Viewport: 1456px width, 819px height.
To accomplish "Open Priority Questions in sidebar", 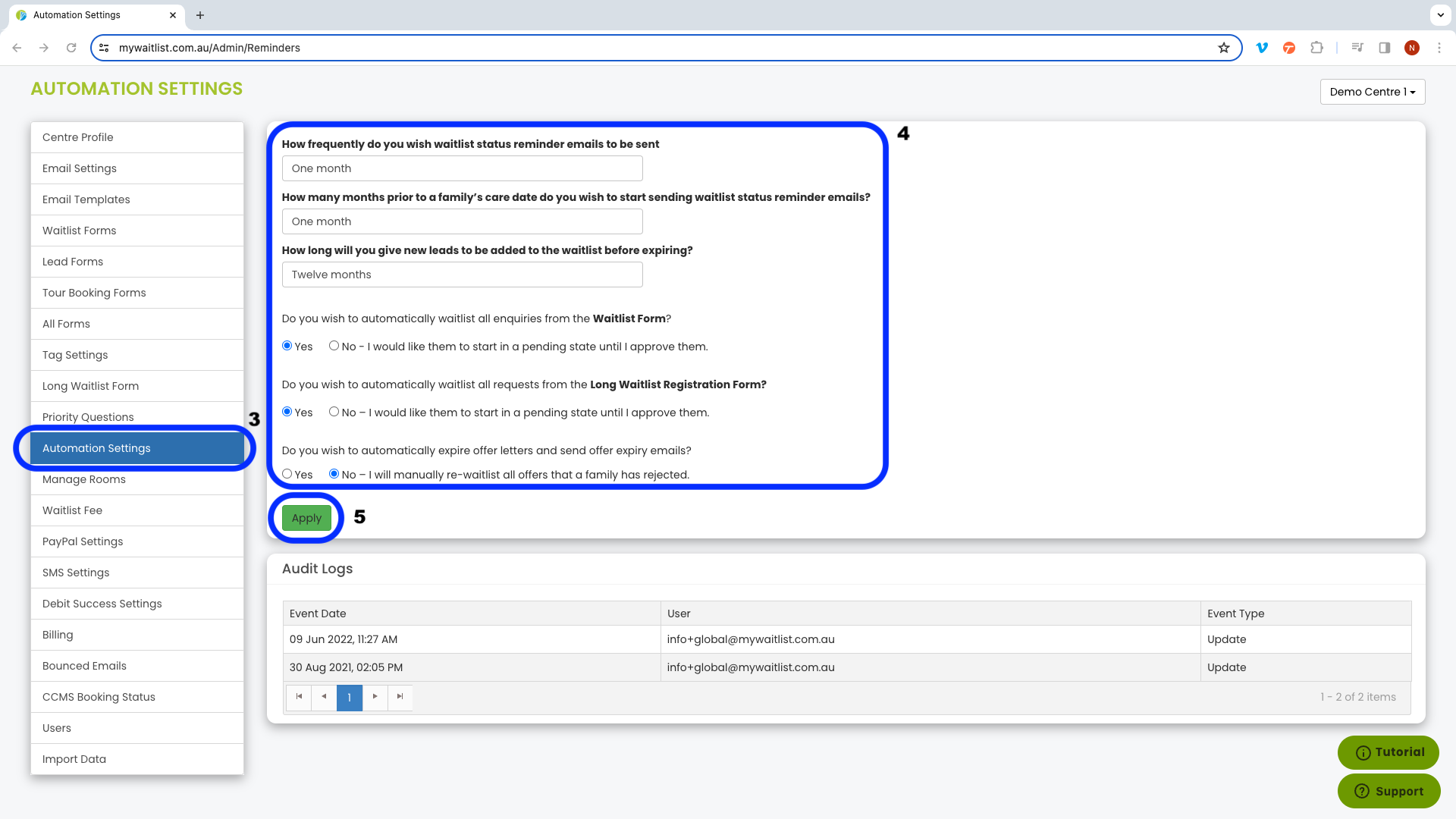I will click(137, 417).
